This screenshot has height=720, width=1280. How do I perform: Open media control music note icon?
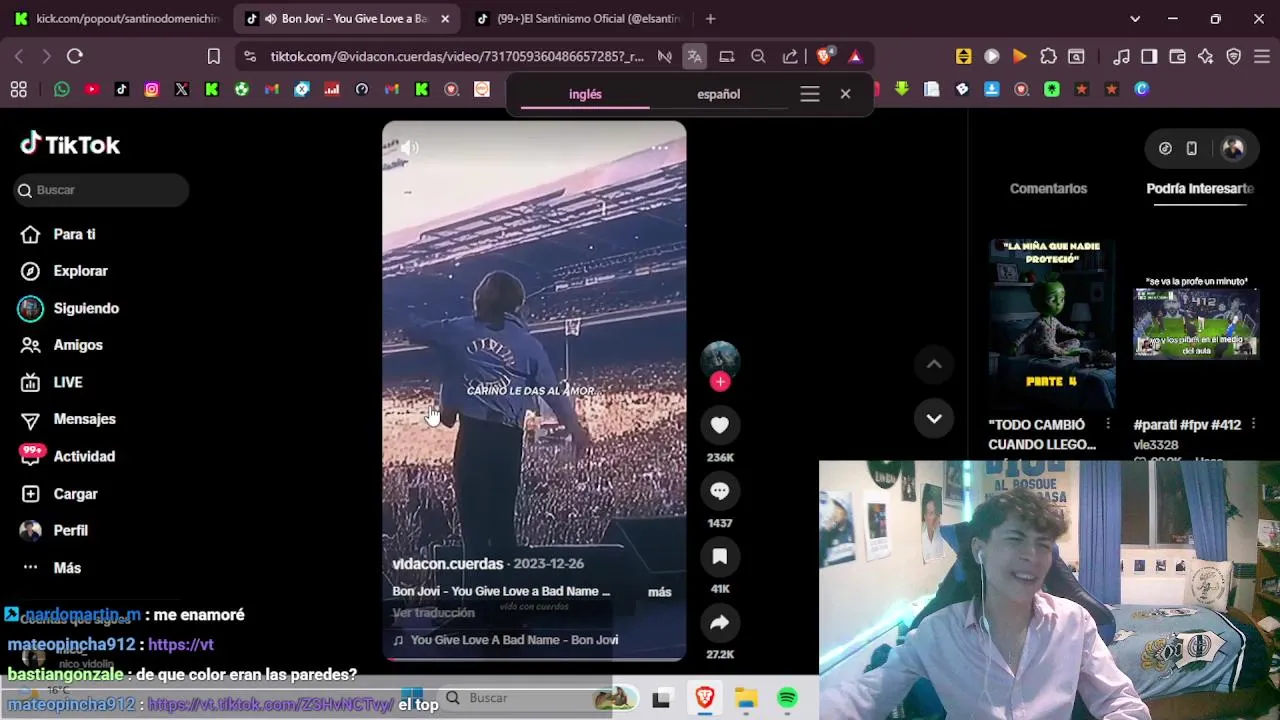[x=1121, y=56]
